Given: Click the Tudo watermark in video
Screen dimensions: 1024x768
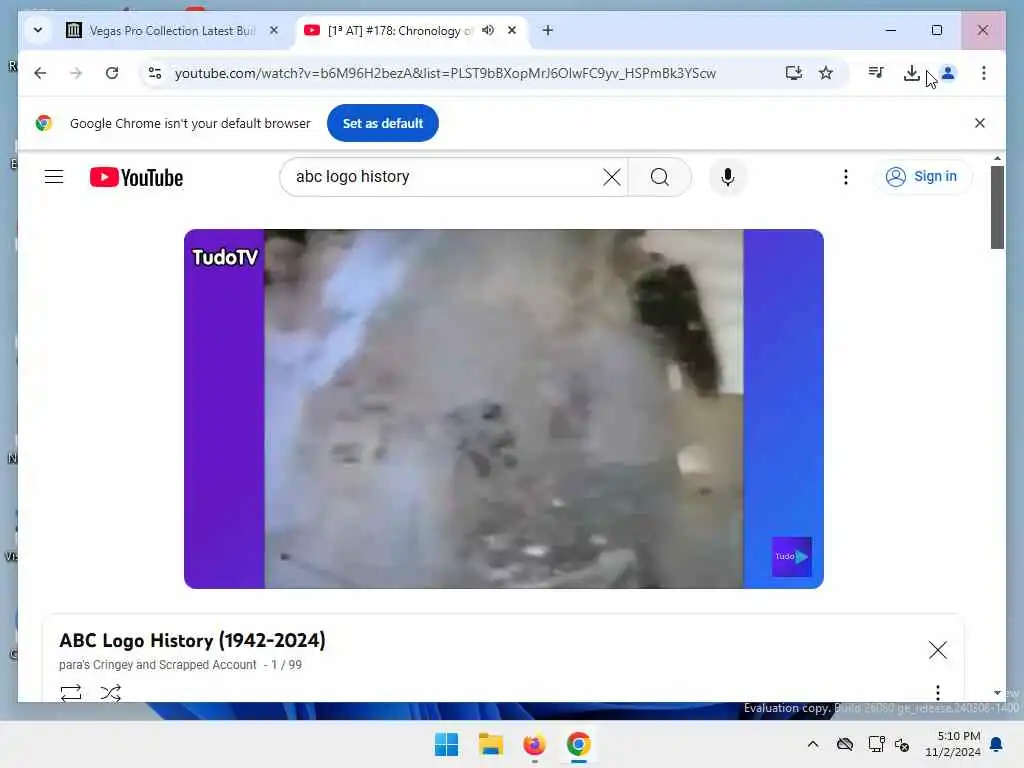Looking at the screenshot, I should coord(792,557).
